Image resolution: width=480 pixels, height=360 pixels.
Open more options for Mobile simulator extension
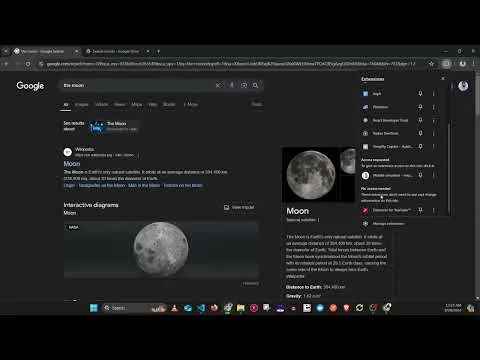pyautogui.click(x=434, y=175)
